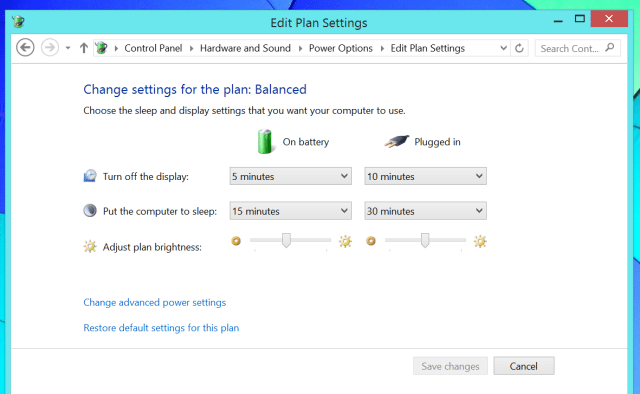Open Plugged in sleep 30 minutes dropdown

[x=425, y=211]
